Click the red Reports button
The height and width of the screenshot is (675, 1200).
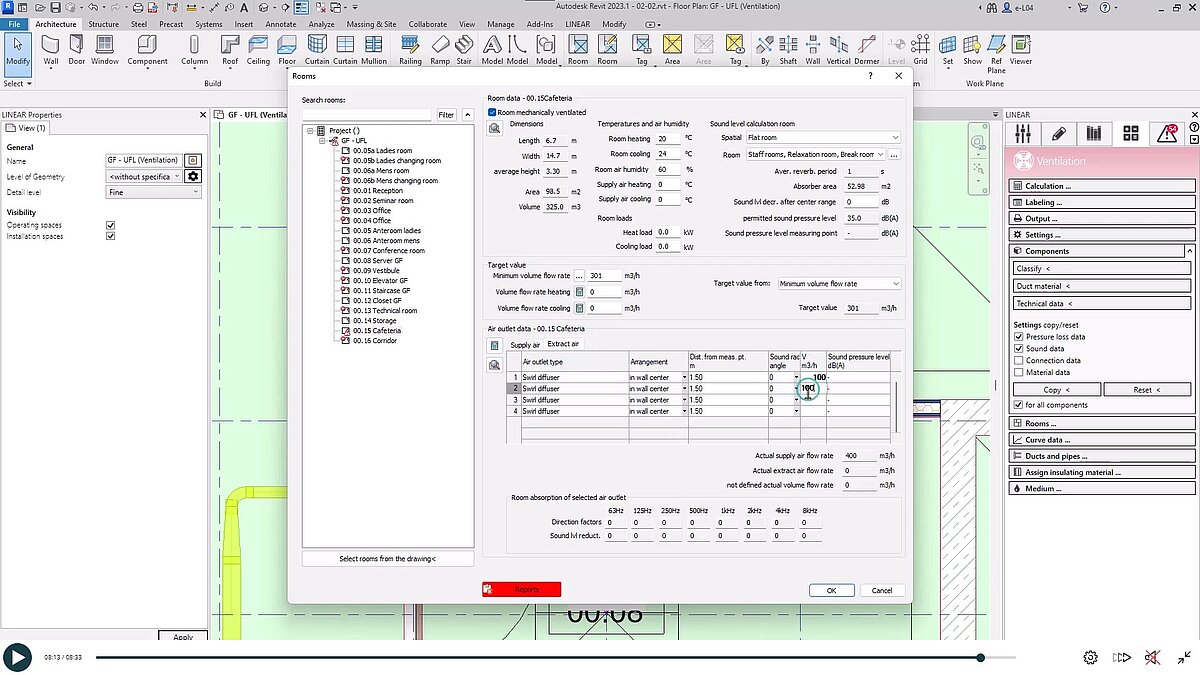click(519, 590)
